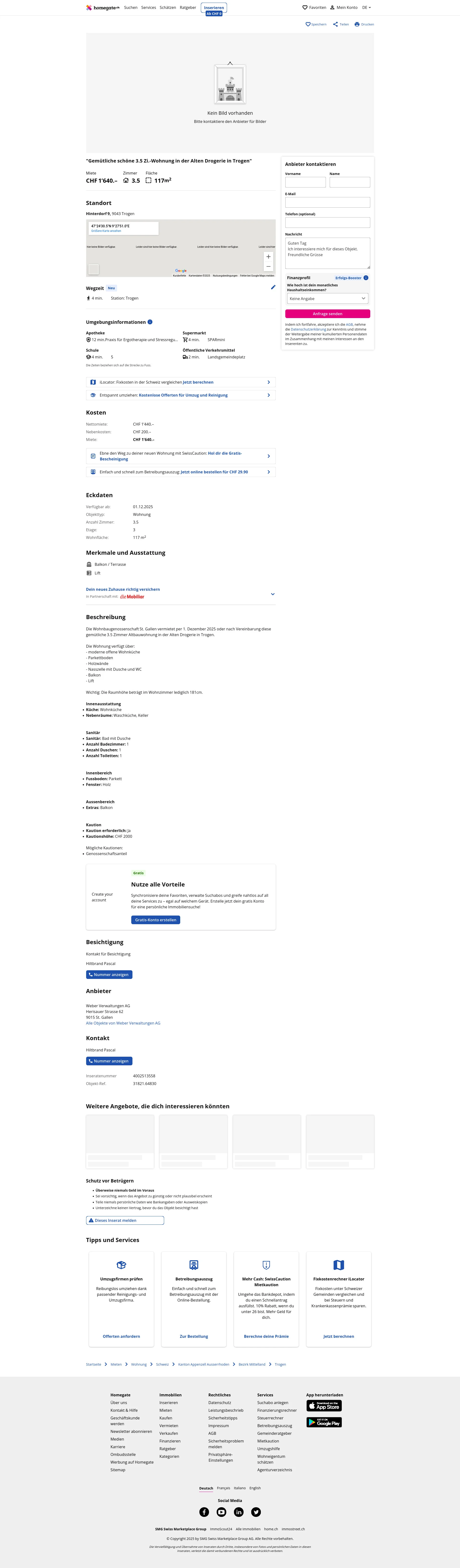This screenshot has height=1568, width=460.
Task: Click the Erfolgs-Booster info icon
Action: pyautogui.click(x=366, y=277)
